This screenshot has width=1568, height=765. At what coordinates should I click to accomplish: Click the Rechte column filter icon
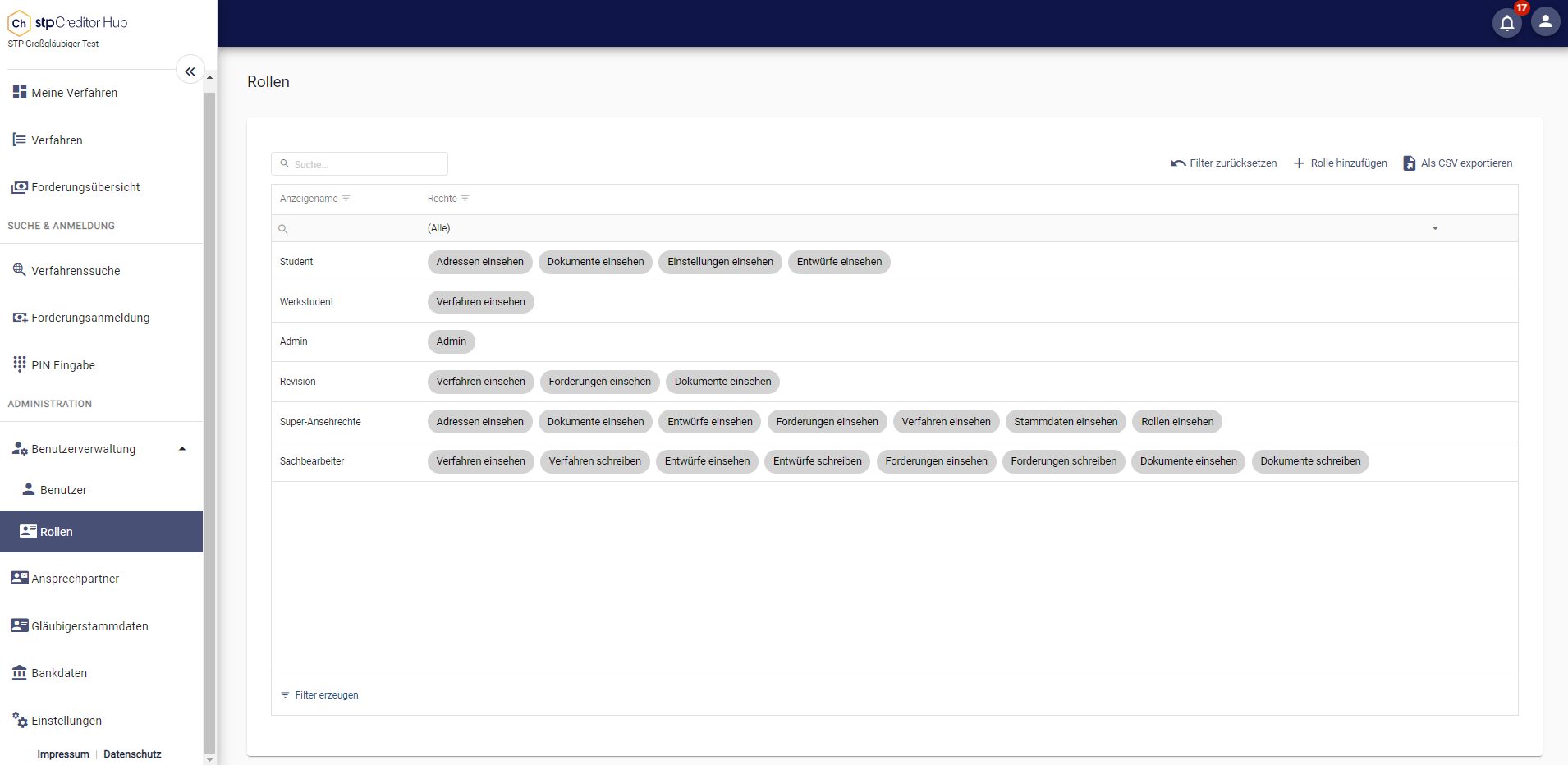click(465, 198)
